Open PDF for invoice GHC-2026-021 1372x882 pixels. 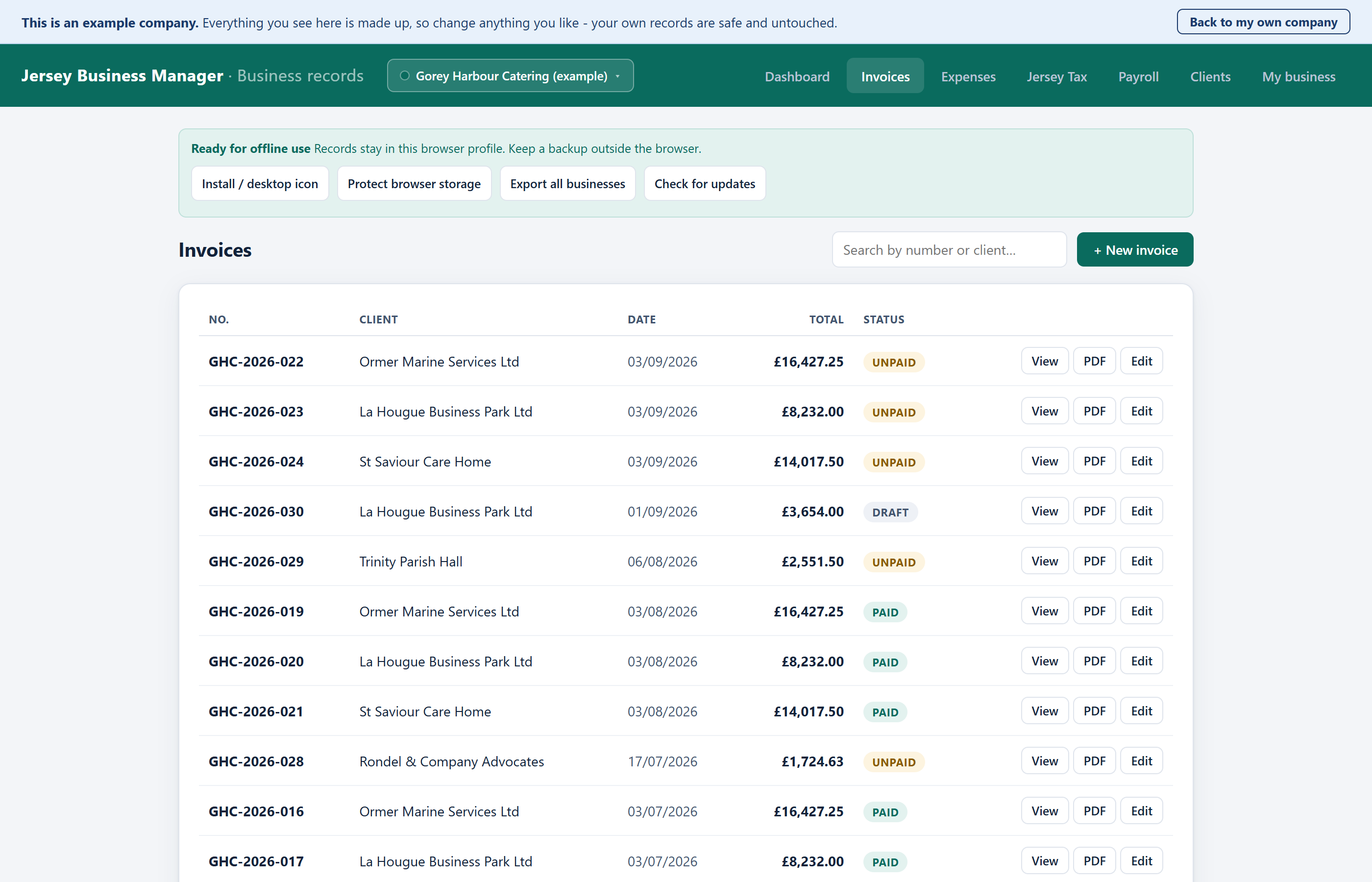(1094, 710)
